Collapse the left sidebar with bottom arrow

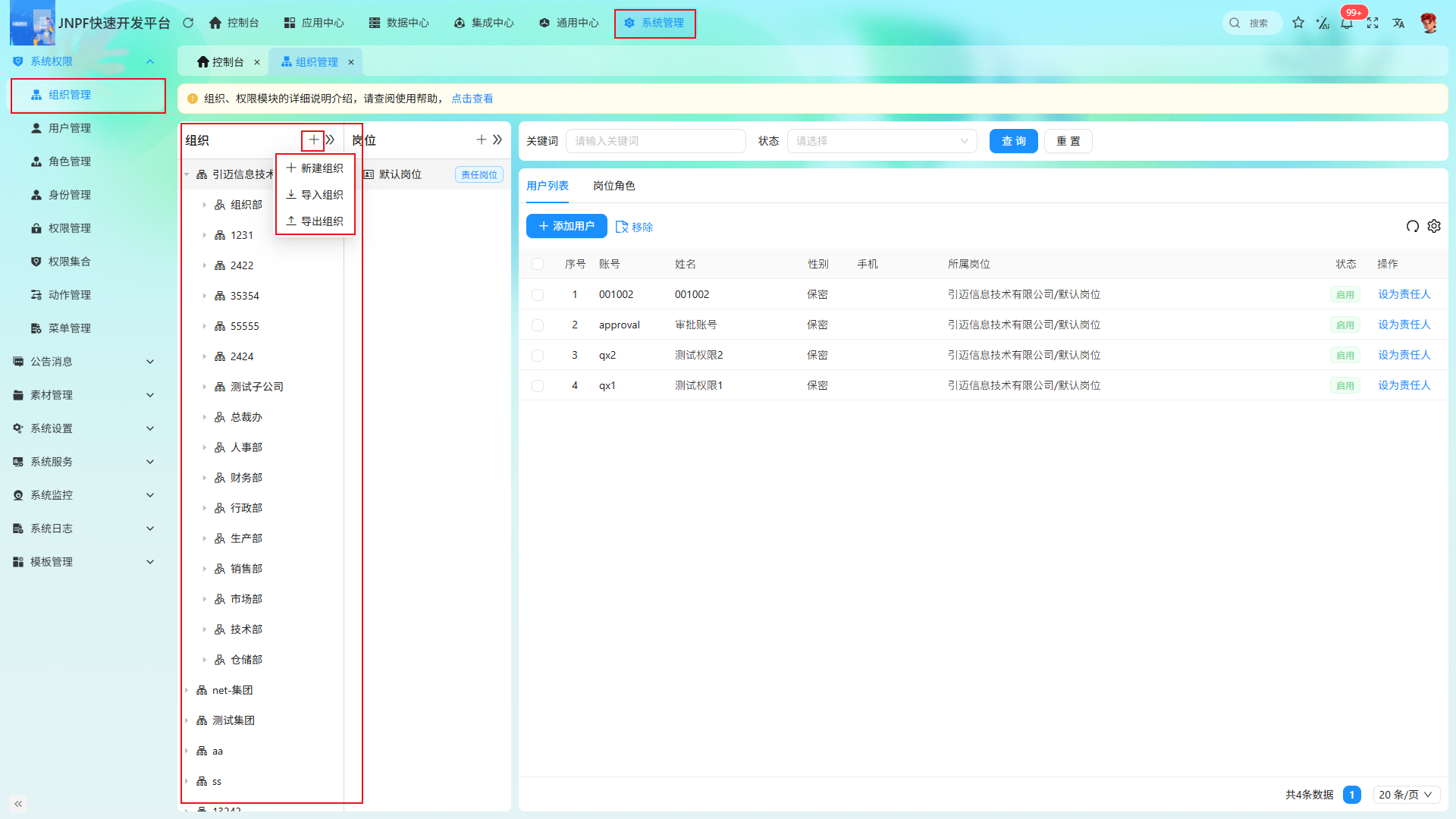tap(18, 803)
